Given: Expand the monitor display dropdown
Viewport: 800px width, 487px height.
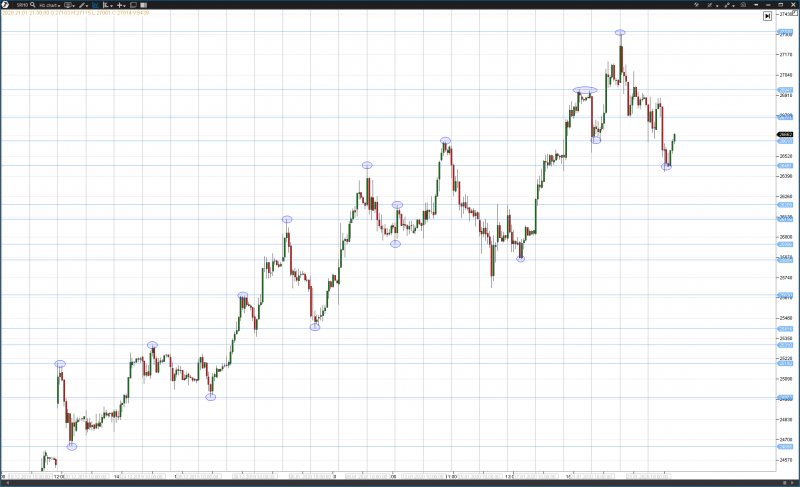Looking at the screenshot, I should 72,5.
